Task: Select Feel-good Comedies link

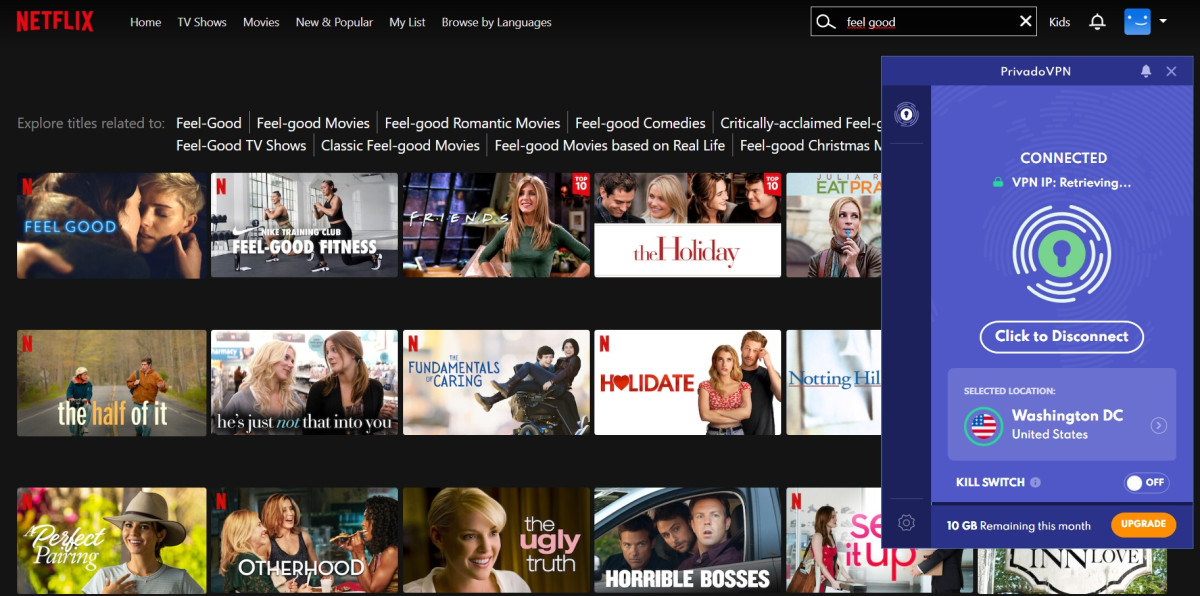Action: [640, 123]
